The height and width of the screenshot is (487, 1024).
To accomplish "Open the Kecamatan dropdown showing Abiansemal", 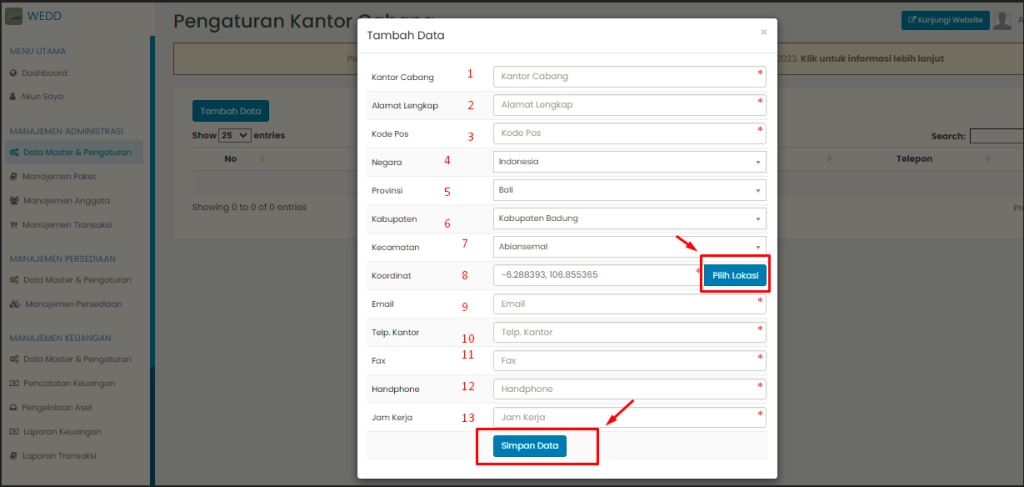I will coord(630,246).
